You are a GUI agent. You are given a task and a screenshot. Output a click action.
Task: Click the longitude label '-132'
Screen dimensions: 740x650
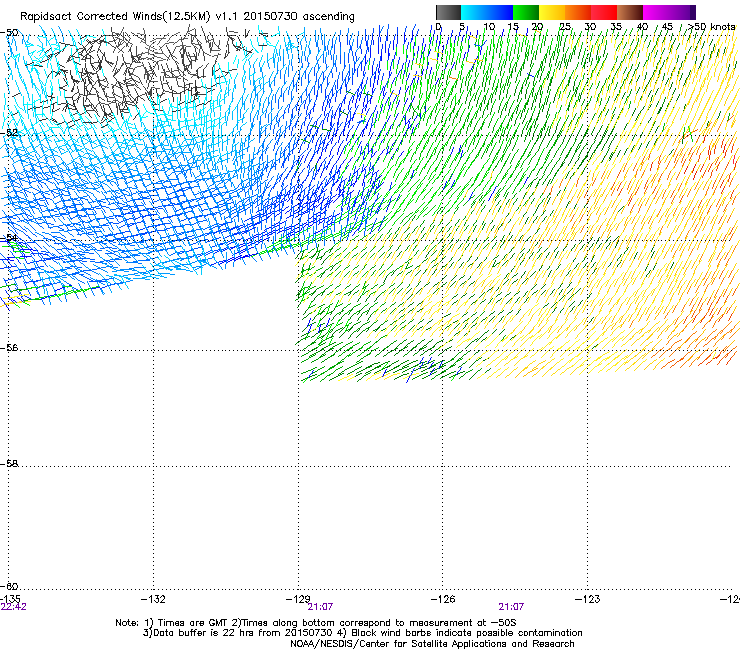point(153,599)
